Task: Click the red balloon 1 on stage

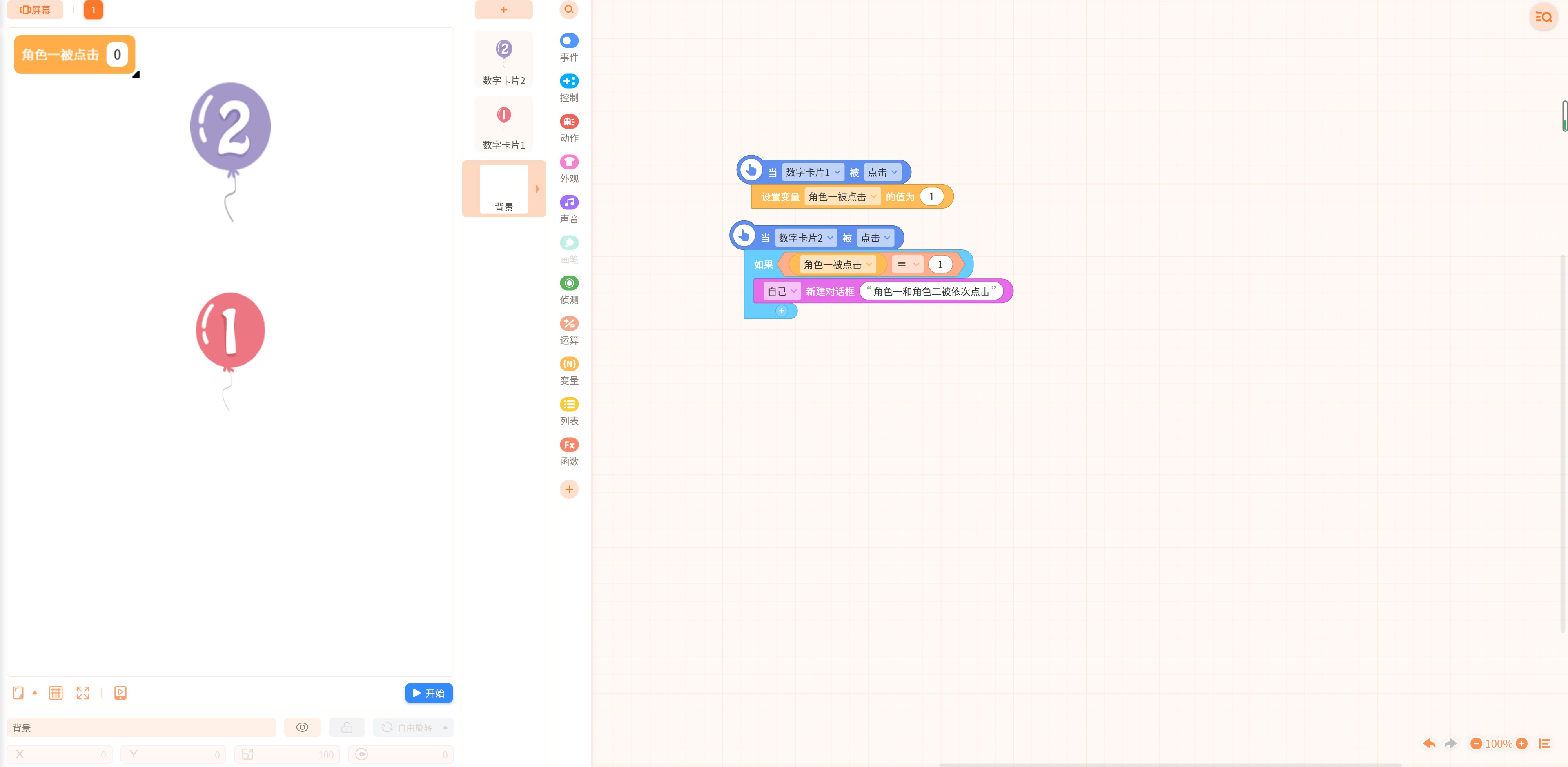Action: [230, 331]
